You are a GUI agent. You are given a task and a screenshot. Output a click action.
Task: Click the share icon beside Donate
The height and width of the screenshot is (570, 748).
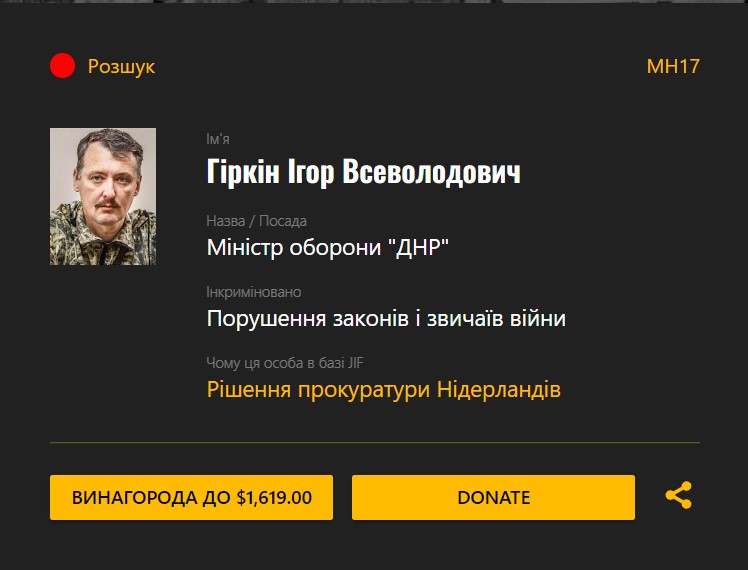point(678,495)
